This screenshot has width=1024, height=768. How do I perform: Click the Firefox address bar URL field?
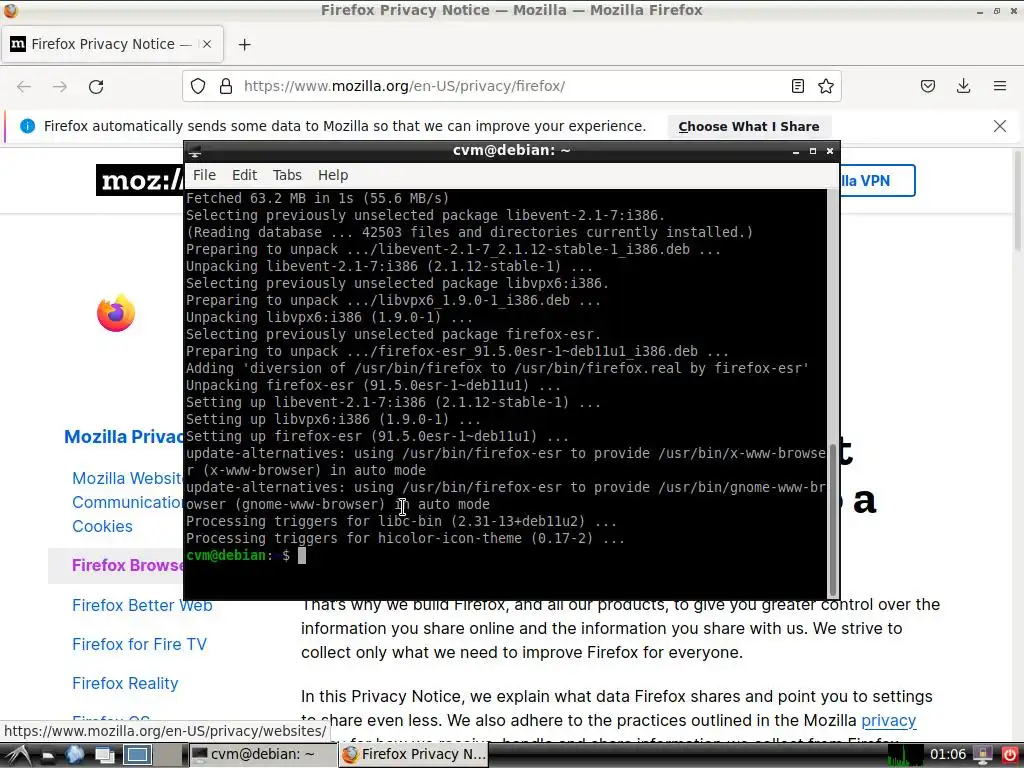pyautogui.click(x=511, y=86)
